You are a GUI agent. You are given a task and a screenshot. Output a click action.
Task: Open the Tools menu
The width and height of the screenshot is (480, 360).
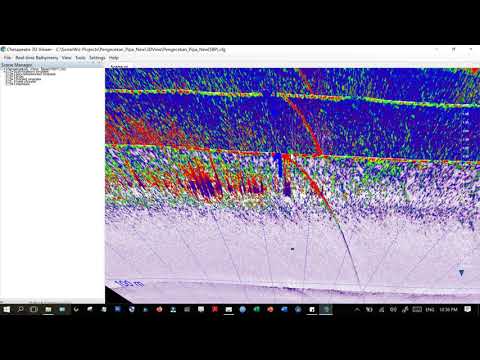80,58
